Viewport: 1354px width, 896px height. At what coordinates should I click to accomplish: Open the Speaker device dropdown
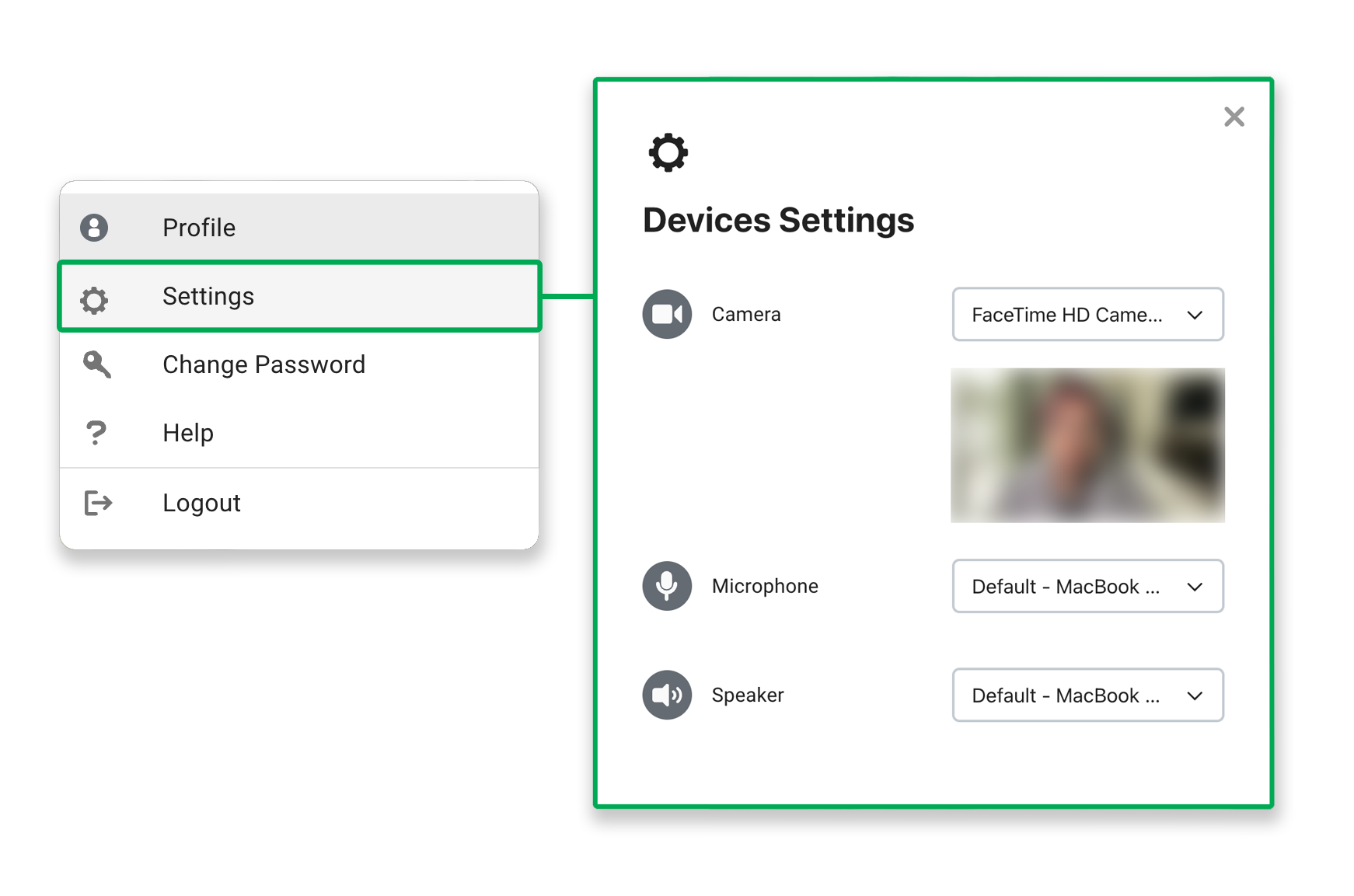pyautogui.click(x=1087, y=696)
